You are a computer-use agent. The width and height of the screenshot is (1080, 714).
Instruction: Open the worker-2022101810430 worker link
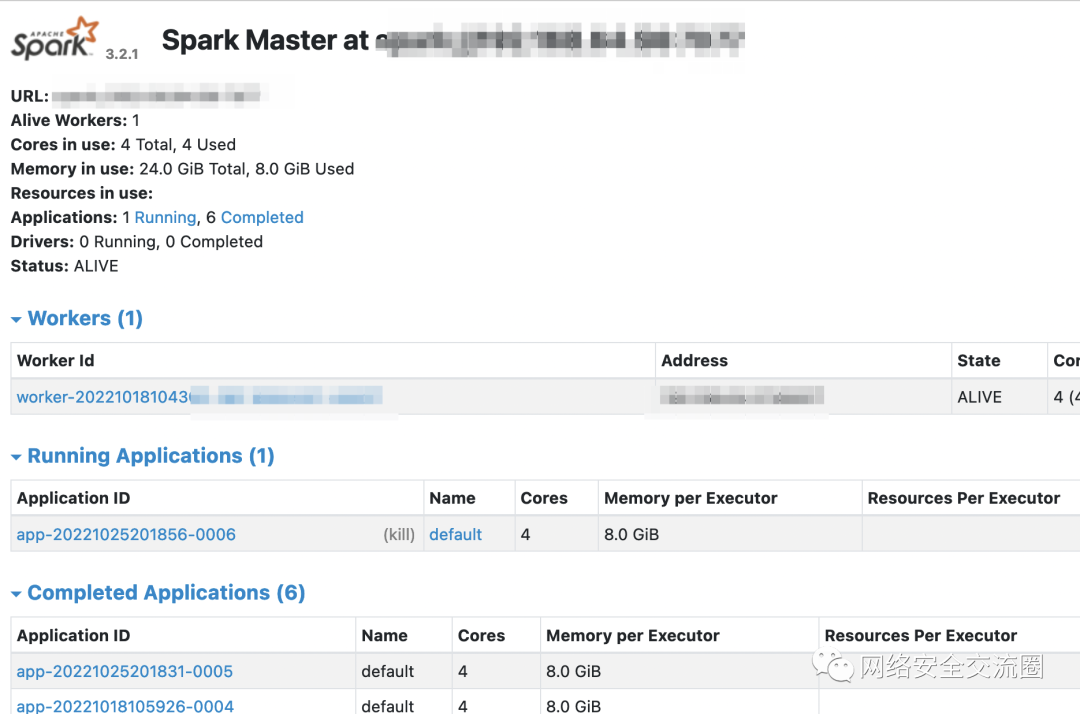click(x=199, y=397)
